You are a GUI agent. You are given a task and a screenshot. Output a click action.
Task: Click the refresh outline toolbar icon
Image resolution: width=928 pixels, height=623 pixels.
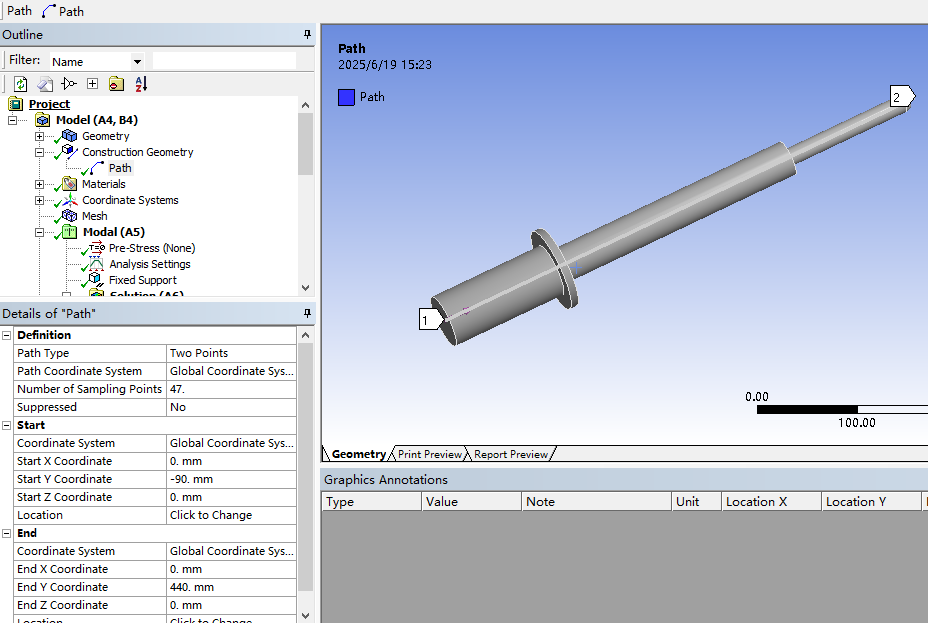tap(20, 84)
